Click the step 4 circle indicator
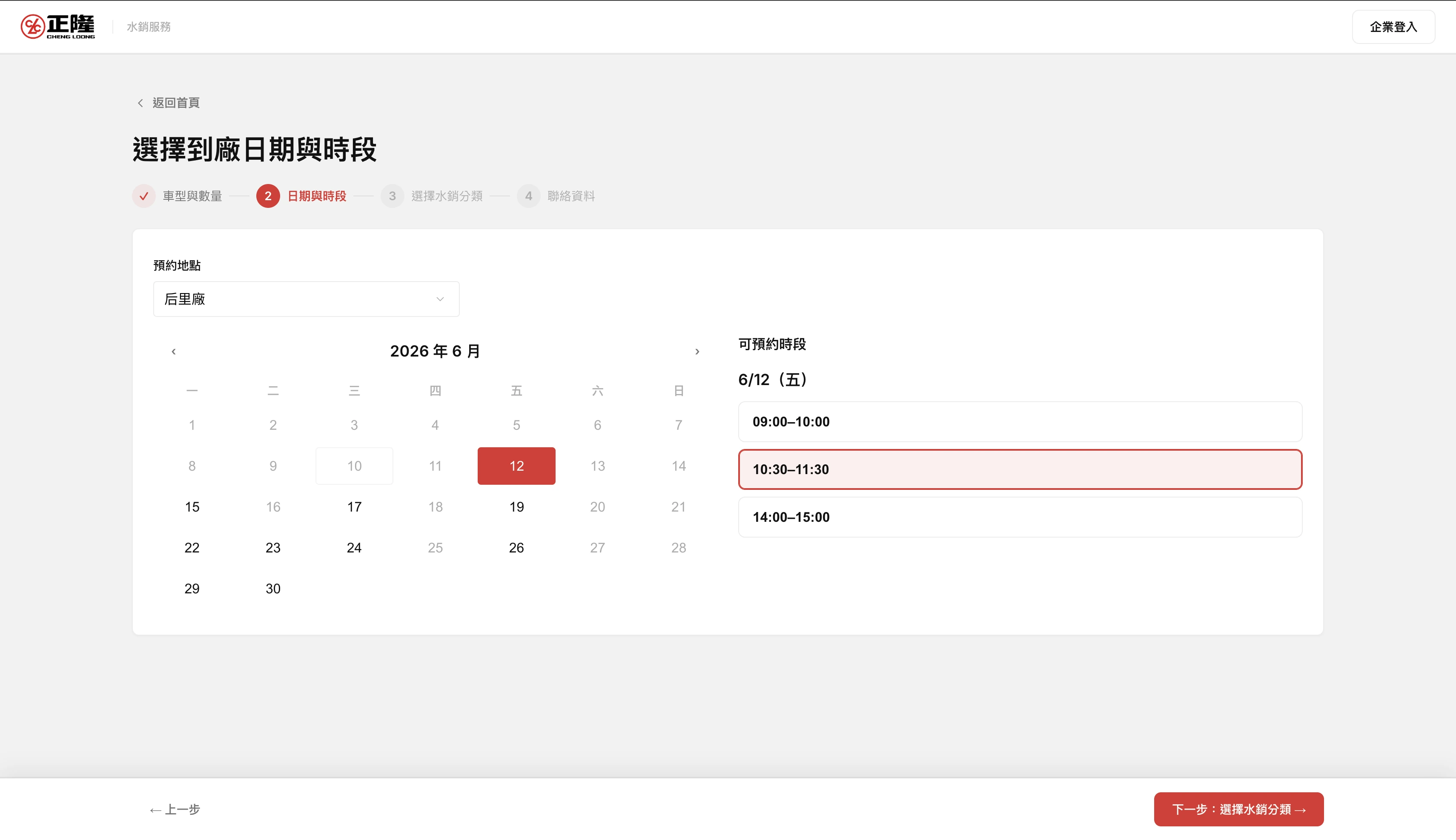 (x=529, y=196)
